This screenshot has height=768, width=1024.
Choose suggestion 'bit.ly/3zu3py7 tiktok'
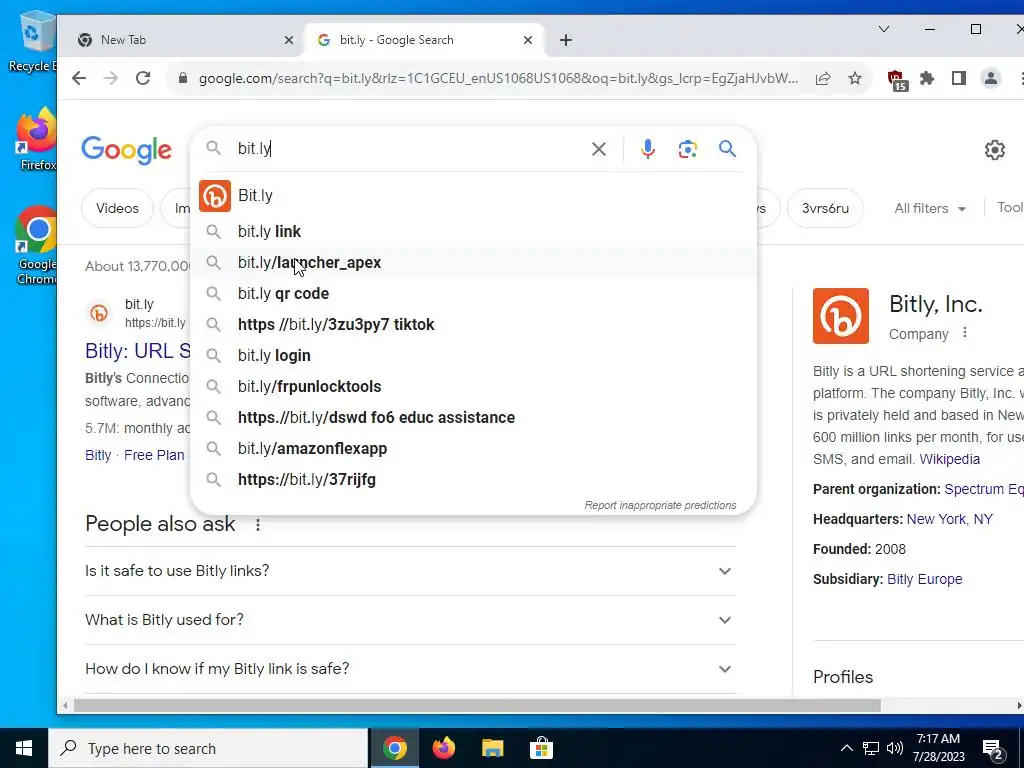(x=473, y=325)
